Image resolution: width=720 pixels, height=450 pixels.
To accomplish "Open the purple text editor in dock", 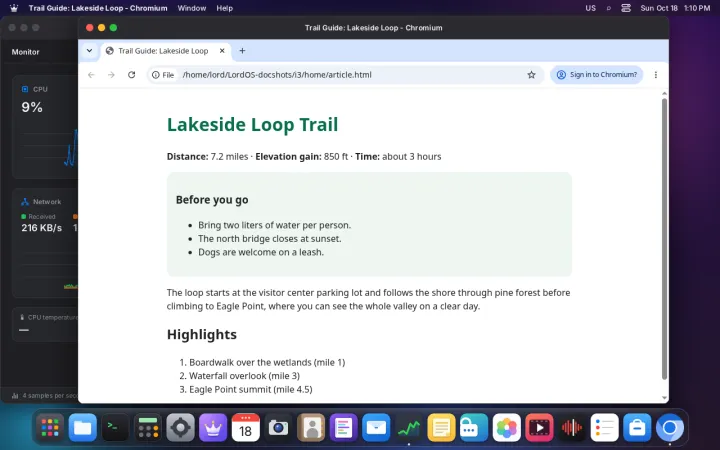I will click(x=343, y=428).
